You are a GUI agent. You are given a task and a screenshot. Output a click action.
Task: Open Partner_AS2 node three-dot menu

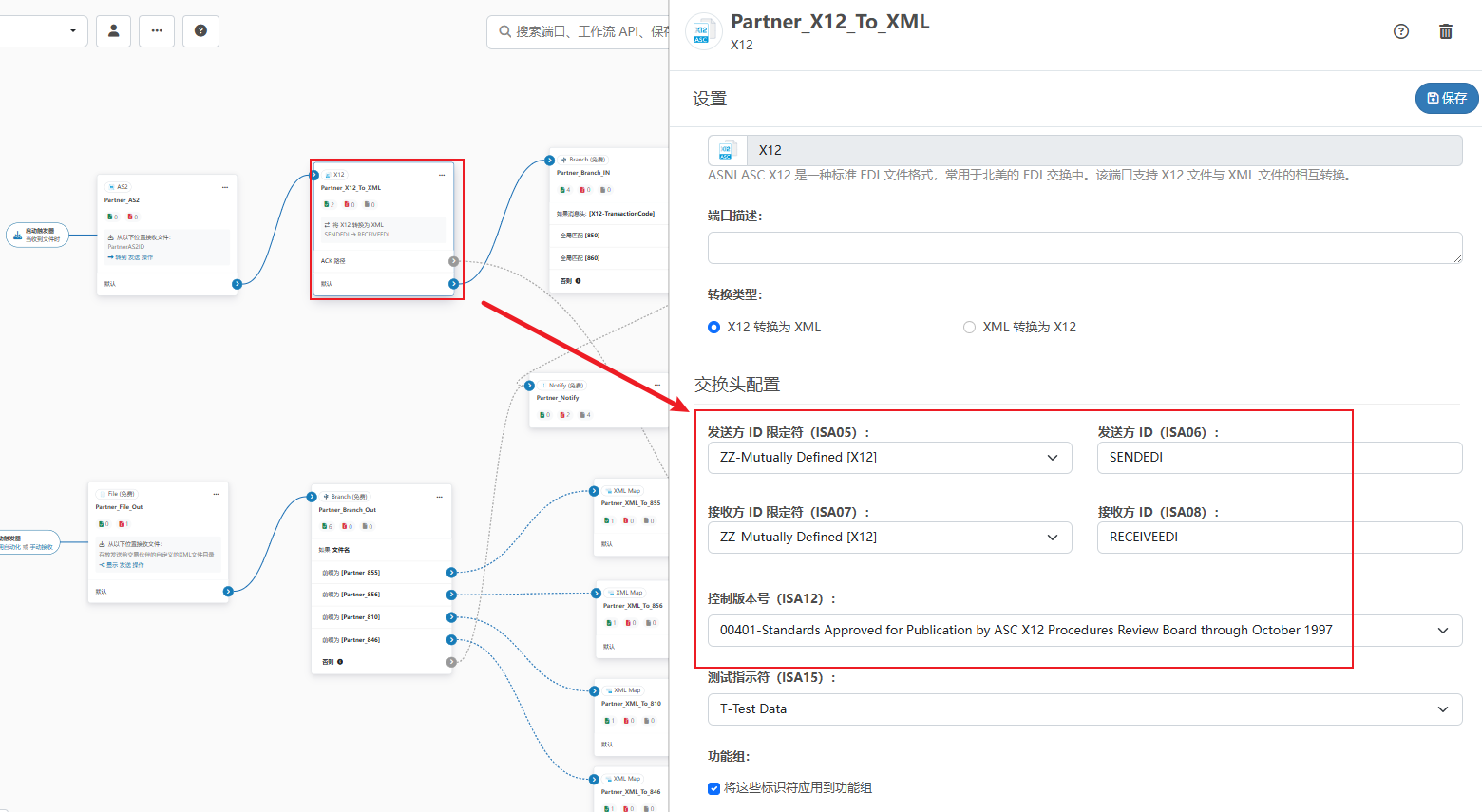(x=225, y=187)
